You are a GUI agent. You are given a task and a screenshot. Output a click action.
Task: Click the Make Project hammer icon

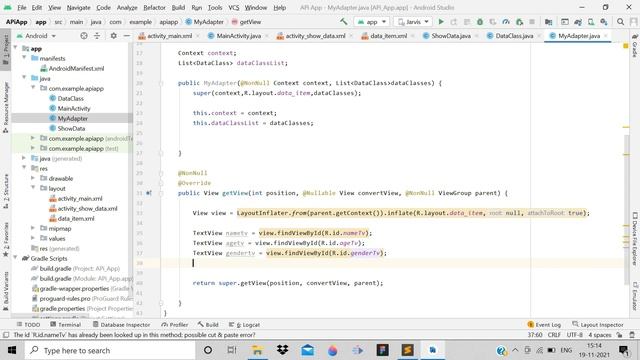tap(344, 22)
